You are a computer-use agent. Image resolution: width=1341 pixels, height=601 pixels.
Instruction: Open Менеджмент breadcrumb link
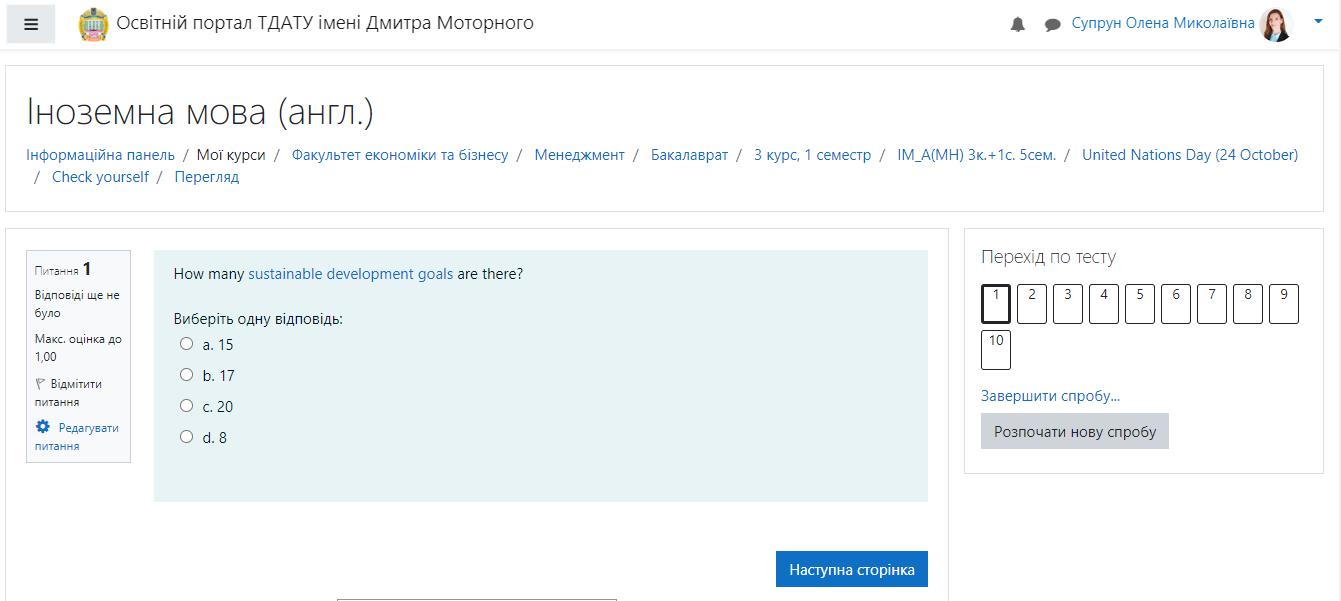coord(579,155)
